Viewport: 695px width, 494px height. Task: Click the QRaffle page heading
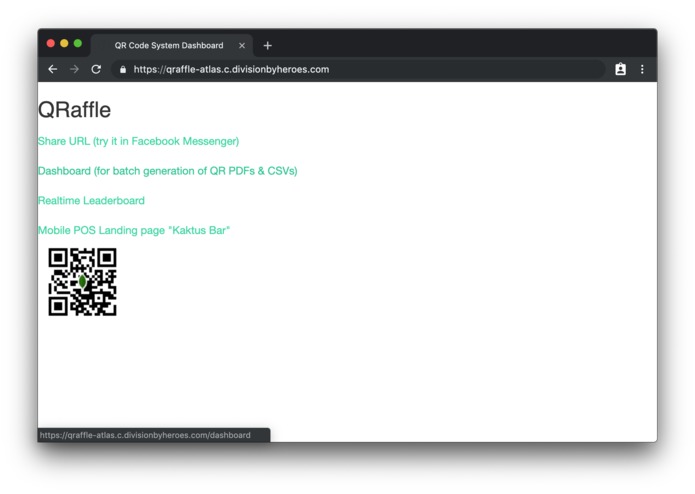74,109
